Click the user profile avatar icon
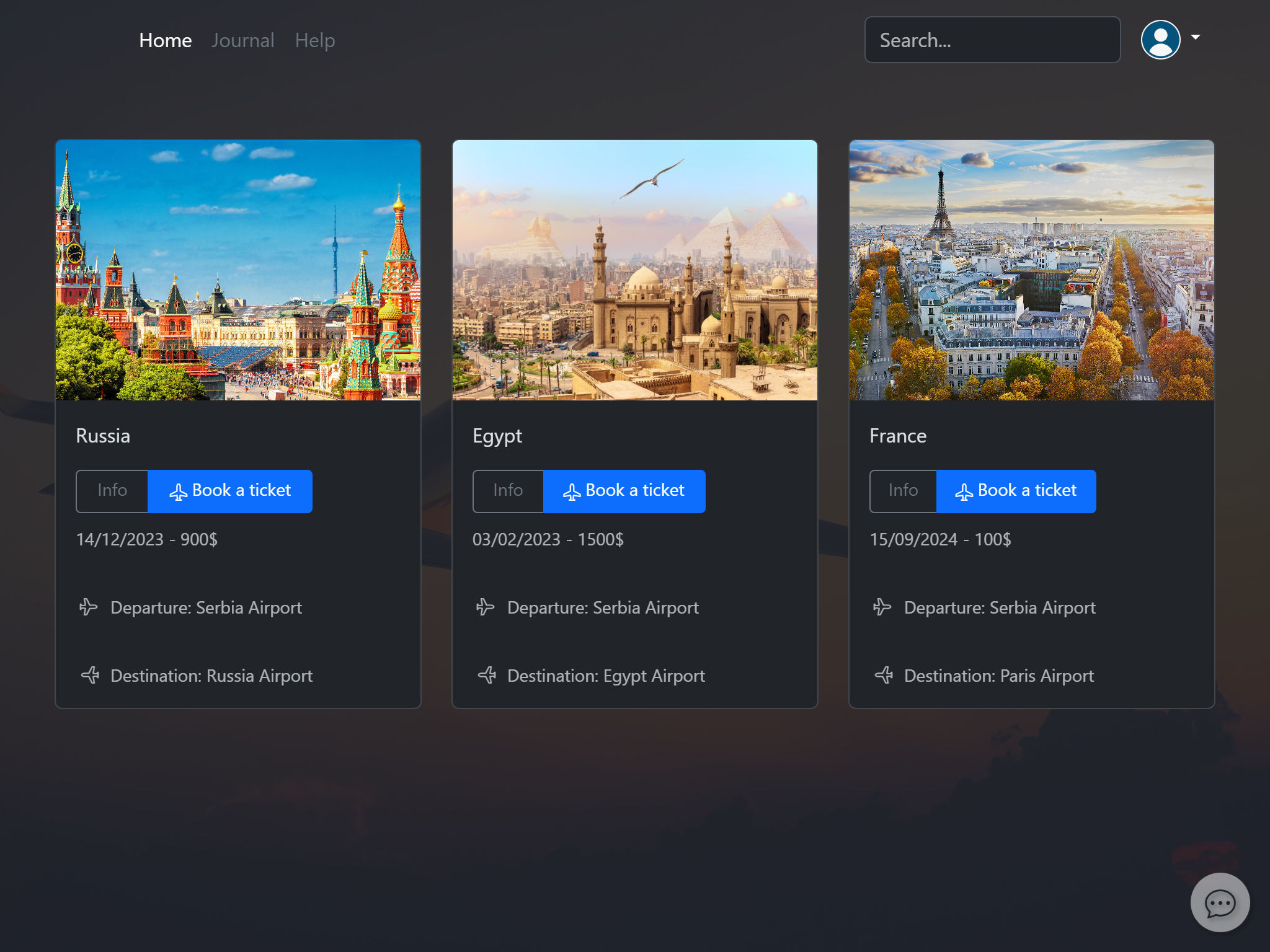Image resolution: width=1270 pixels, height=952 pixels. coord(1160,40)
